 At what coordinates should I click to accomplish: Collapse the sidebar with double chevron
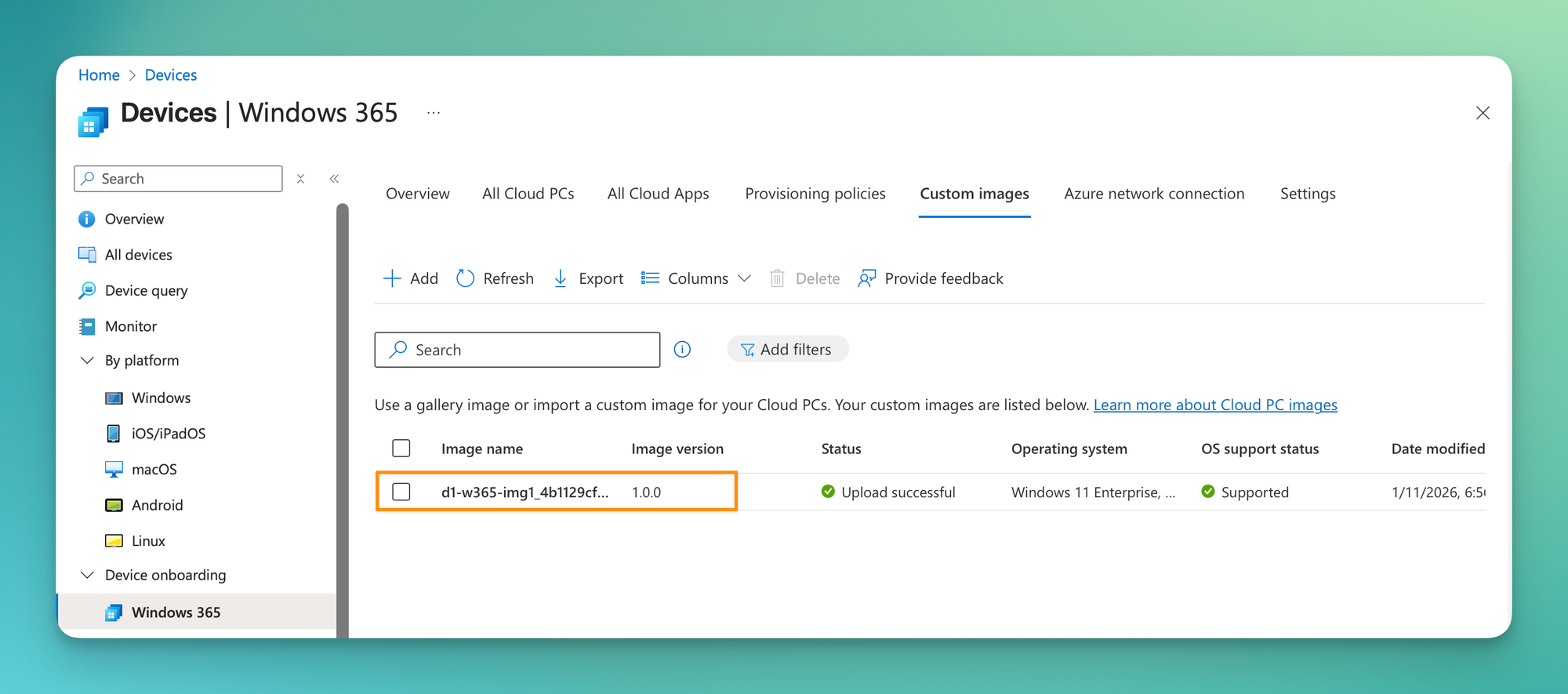coord(334,179)
